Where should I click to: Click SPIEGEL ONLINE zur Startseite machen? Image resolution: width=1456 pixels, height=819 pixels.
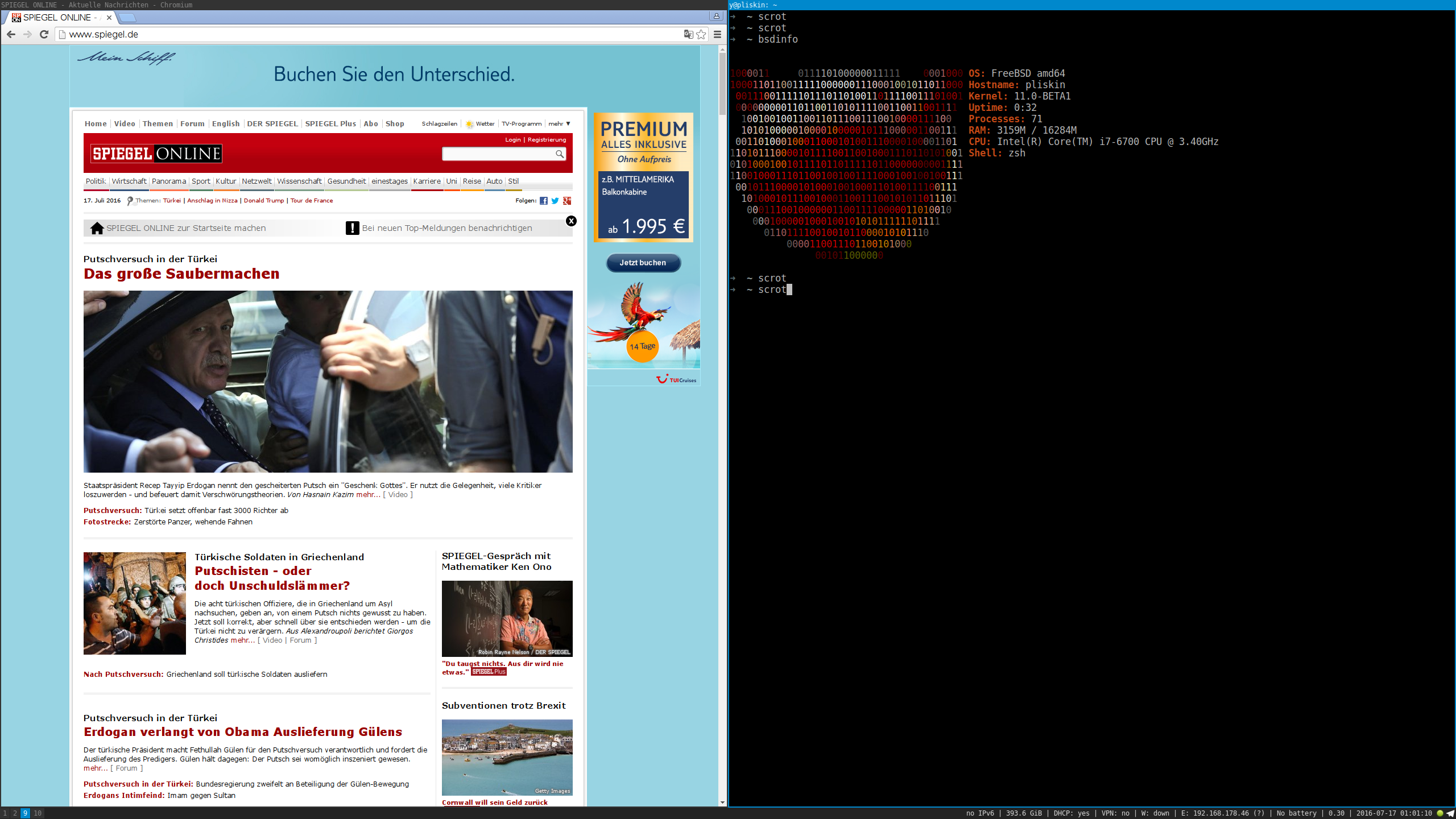click(x=186, y=228)
